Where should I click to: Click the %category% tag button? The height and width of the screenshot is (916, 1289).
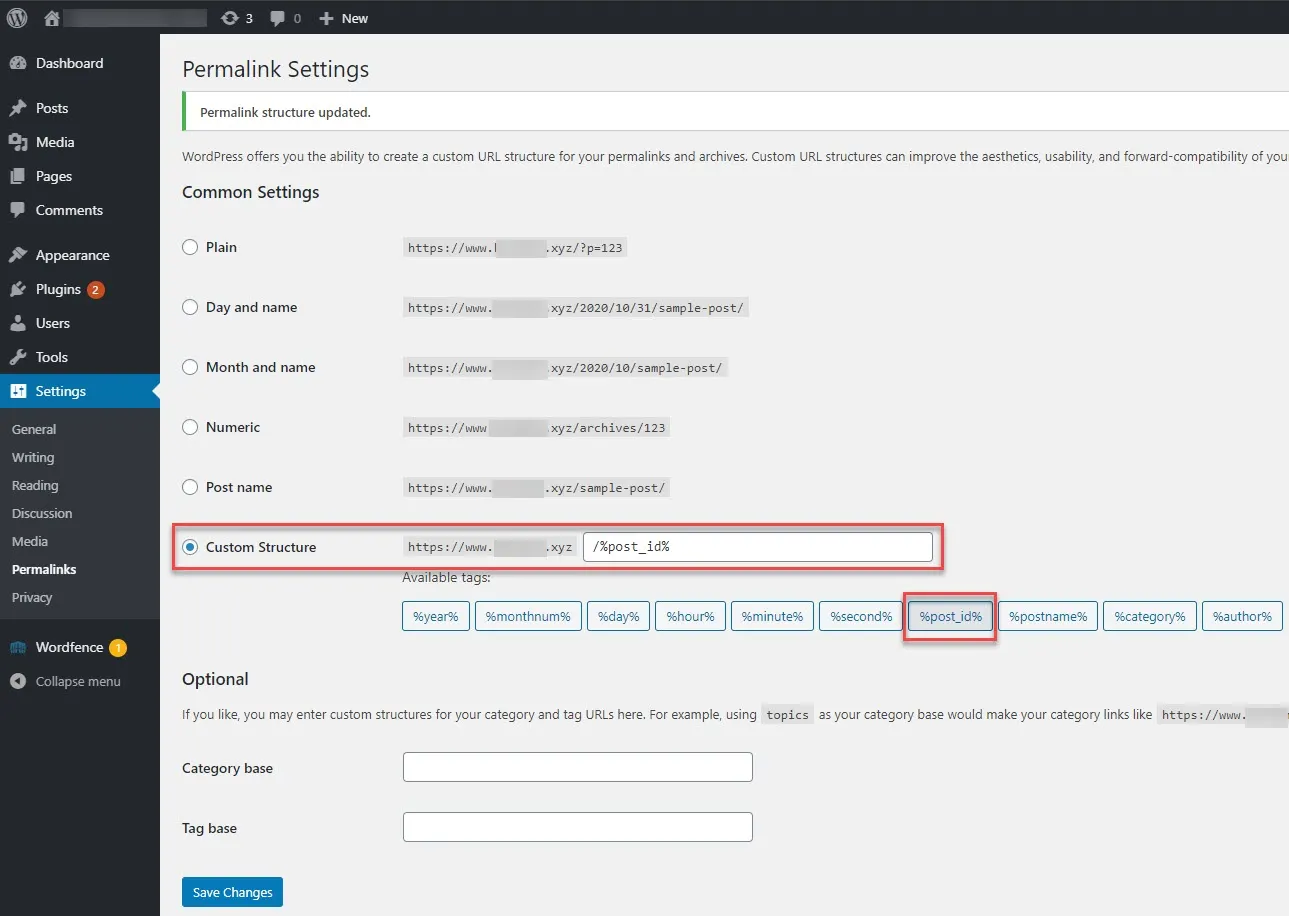click(x=1150, y=616)
